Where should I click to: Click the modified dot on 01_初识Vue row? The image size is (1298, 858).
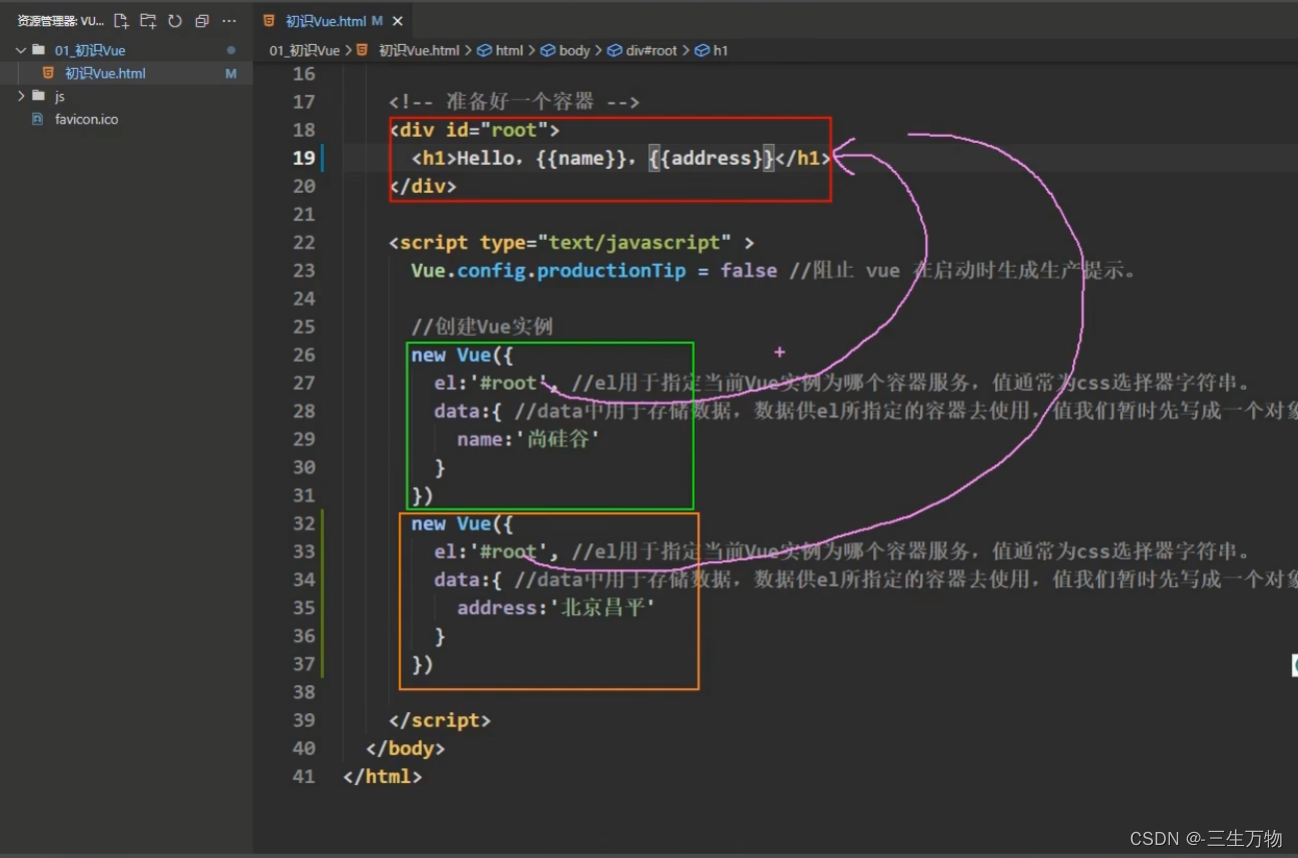(231, 50)
